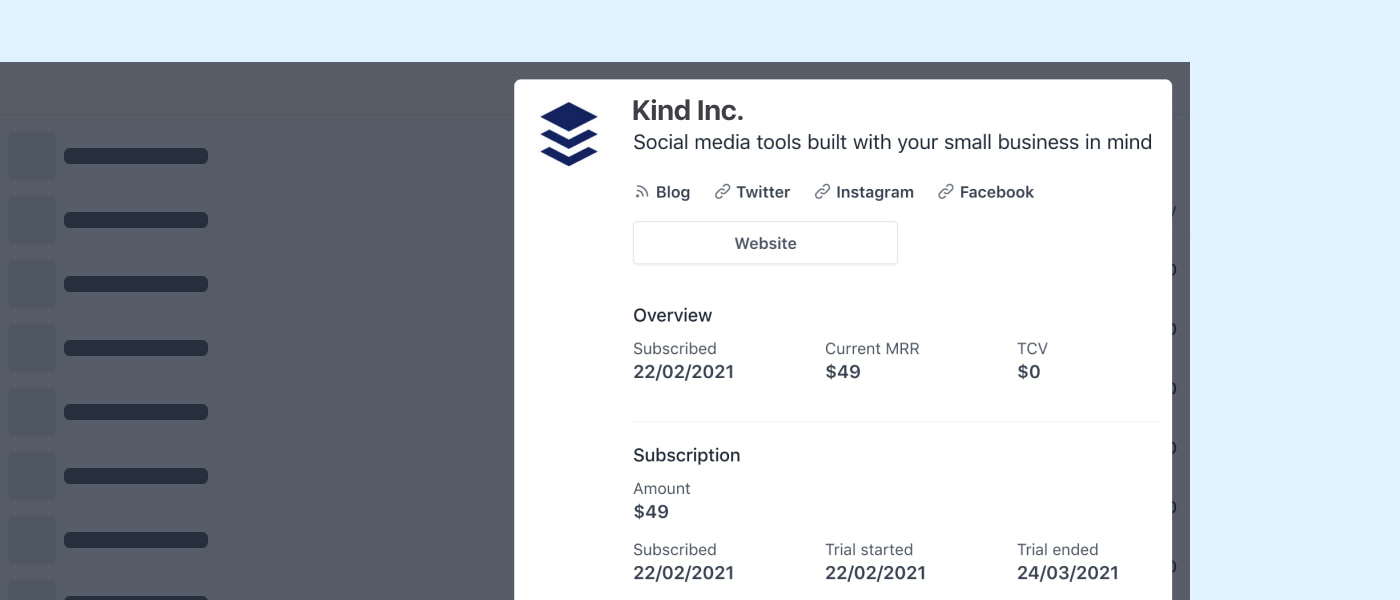Viewport: 1400px width, 600px height.
Task: Select the Kind Inc. company name heading
Action: [688, 110]
